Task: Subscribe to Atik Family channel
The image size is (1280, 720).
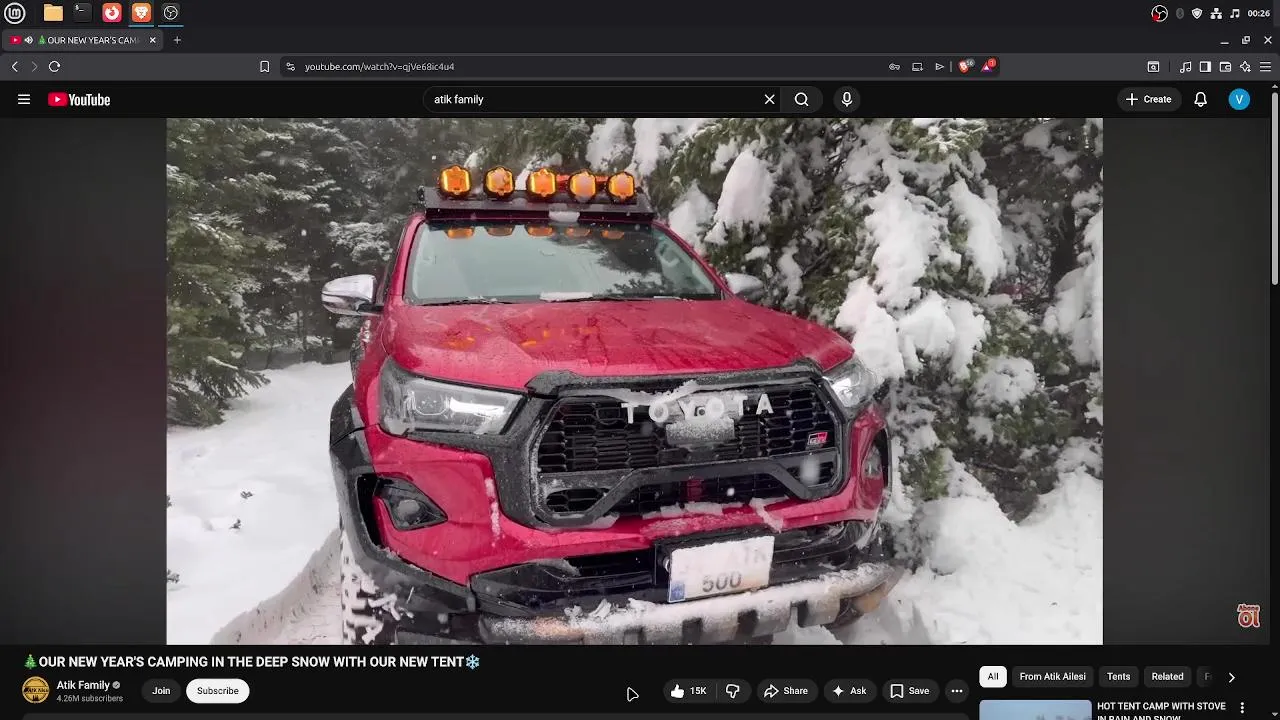Action: [217, 690]
